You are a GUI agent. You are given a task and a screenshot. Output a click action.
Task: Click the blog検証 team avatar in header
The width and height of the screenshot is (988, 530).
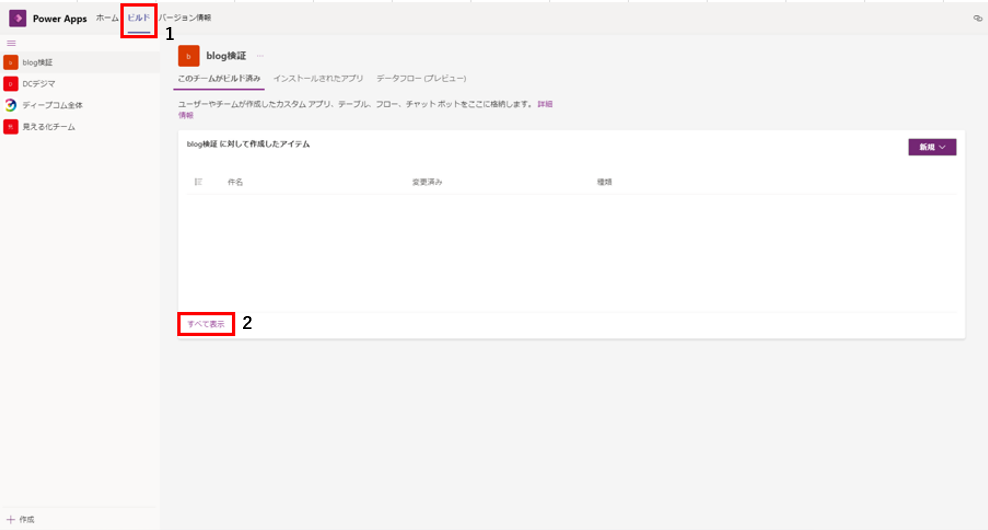[x=188, y=56]
